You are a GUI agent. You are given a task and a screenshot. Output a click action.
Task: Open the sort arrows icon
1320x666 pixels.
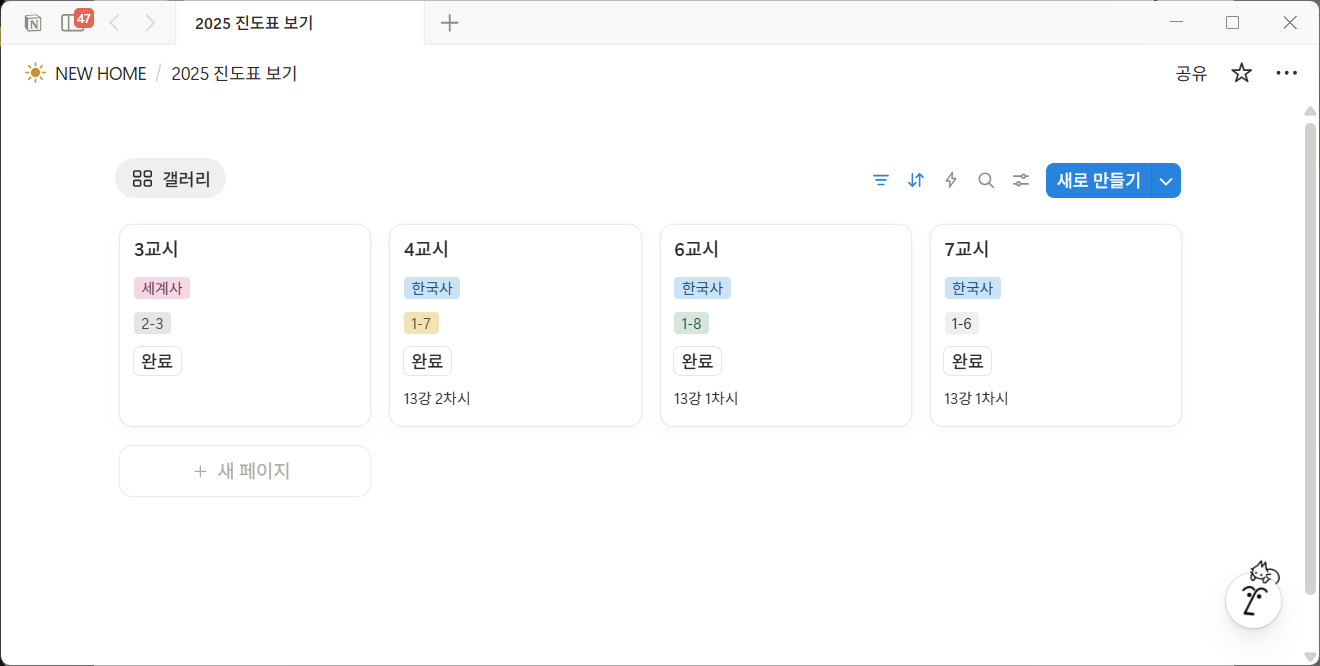tap(916, 180)
